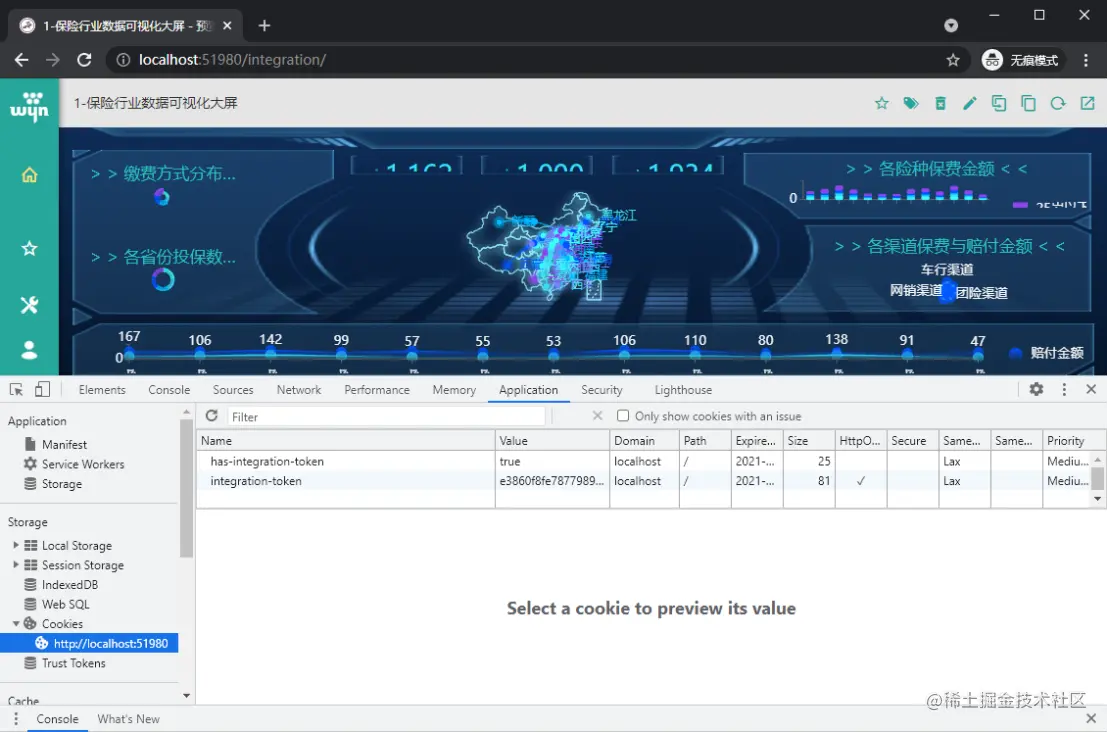1108x732 pixels.
Task: Sort cookies by Name column header
Action: tap(346, 441)
